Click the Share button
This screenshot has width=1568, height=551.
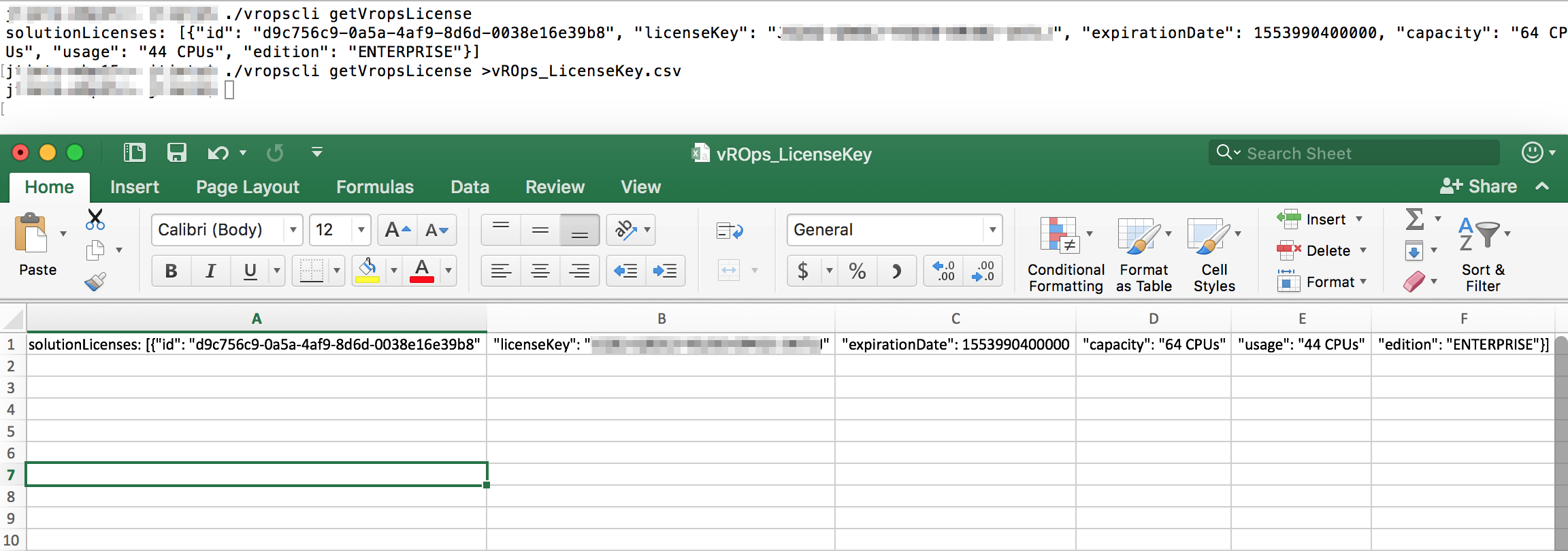click(x=1479, y=186)
